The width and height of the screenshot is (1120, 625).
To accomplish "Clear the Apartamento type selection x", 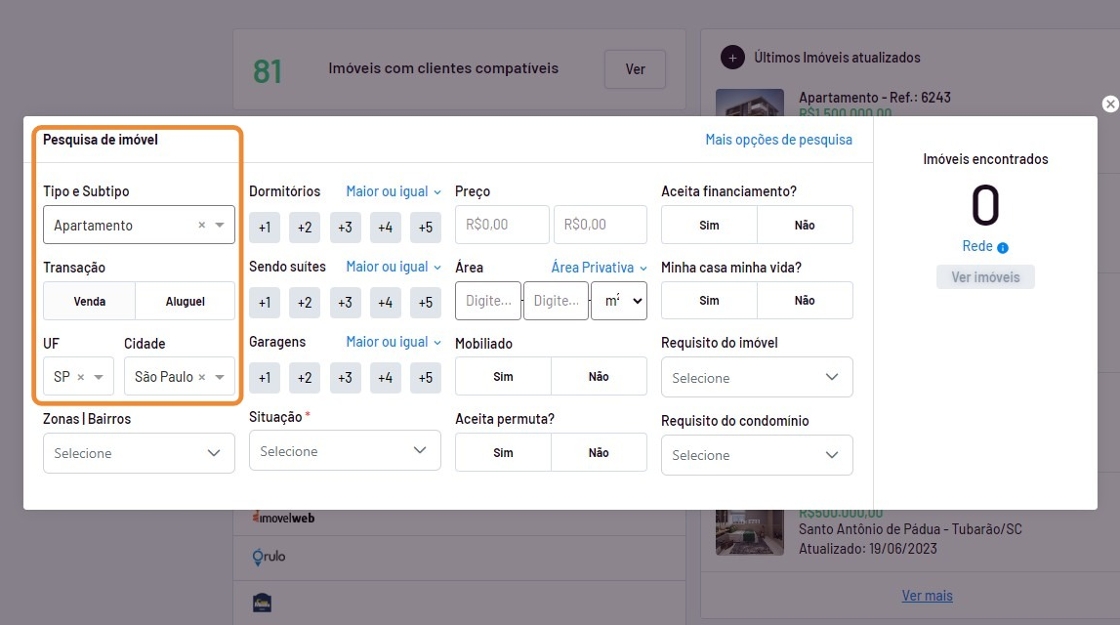I will point(201,225).
